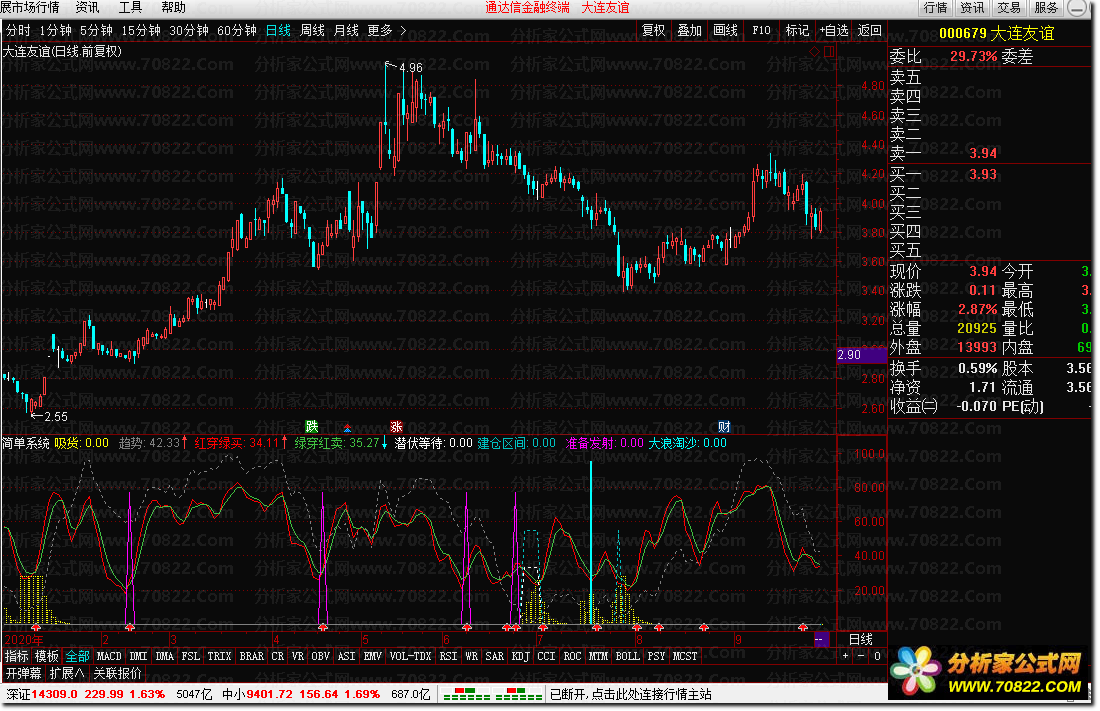Choose the MCST indicator
This screenshot has width=1100, height=711.
(685, 656)
